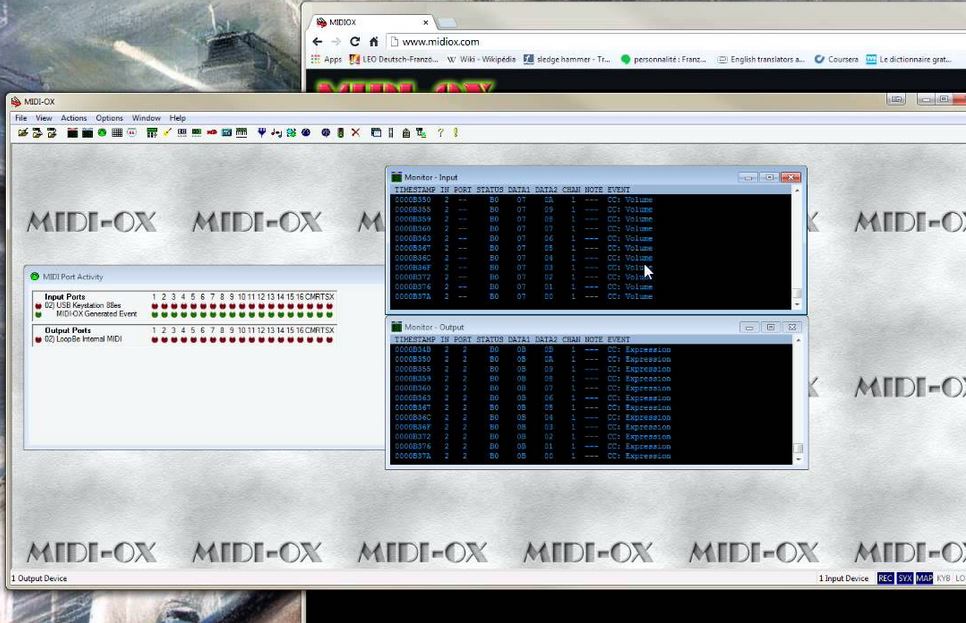
Task: Toggle the SYX status bar indicator
Action: (904, 578)
